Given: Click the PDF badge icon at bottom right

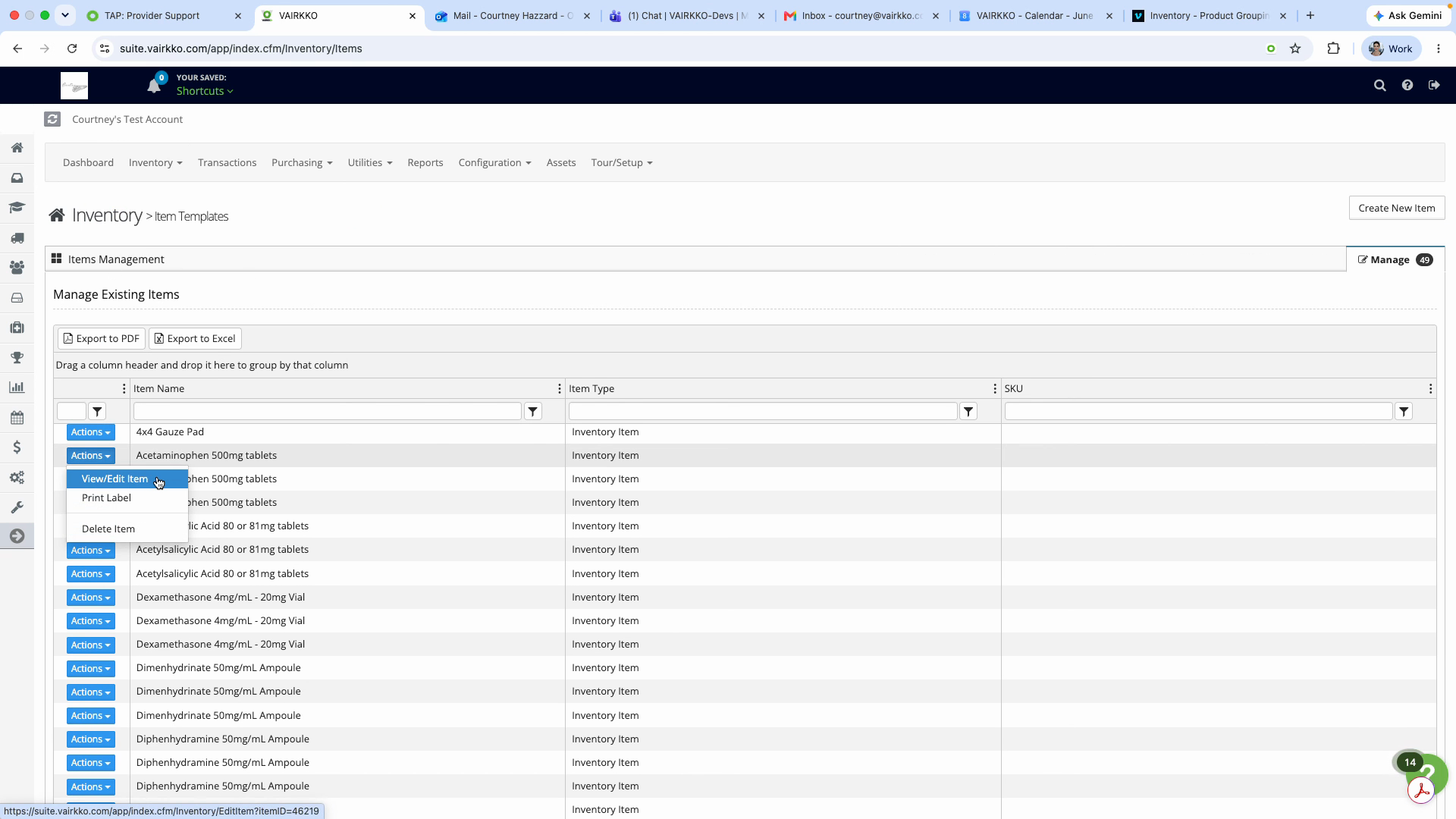Looking at the screenshot, I should coord(1421,791).
